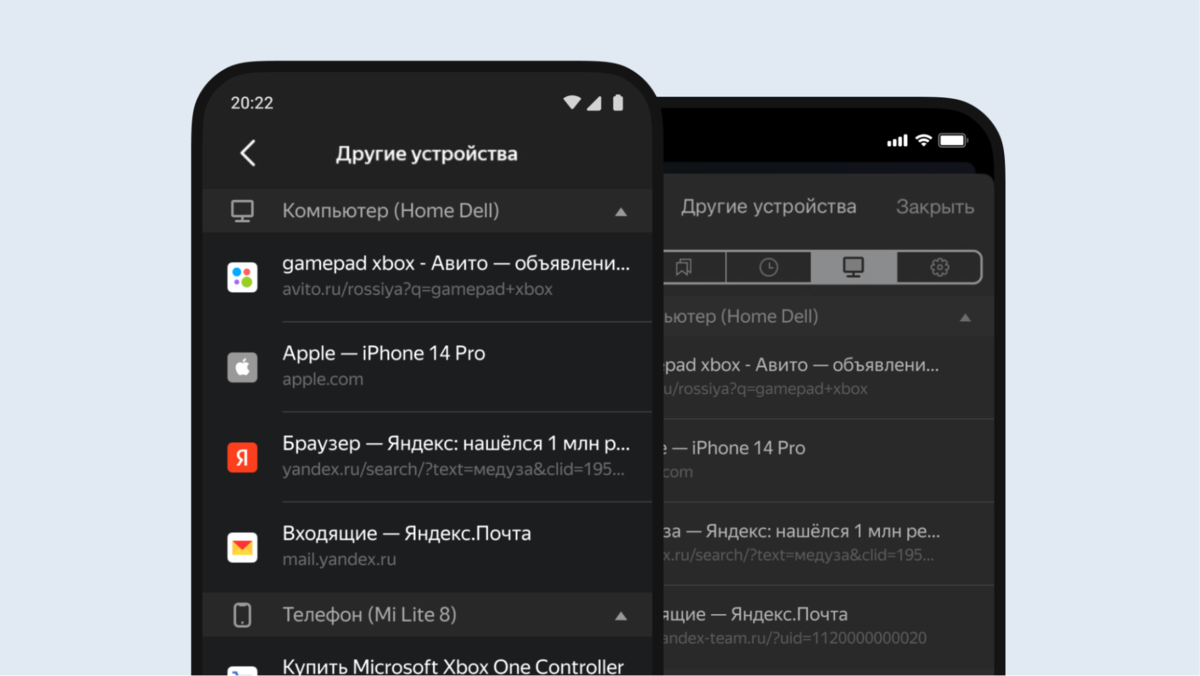
Task: Tap the computer monitor icon beside Компьютер header
Action: pos(242,211)
